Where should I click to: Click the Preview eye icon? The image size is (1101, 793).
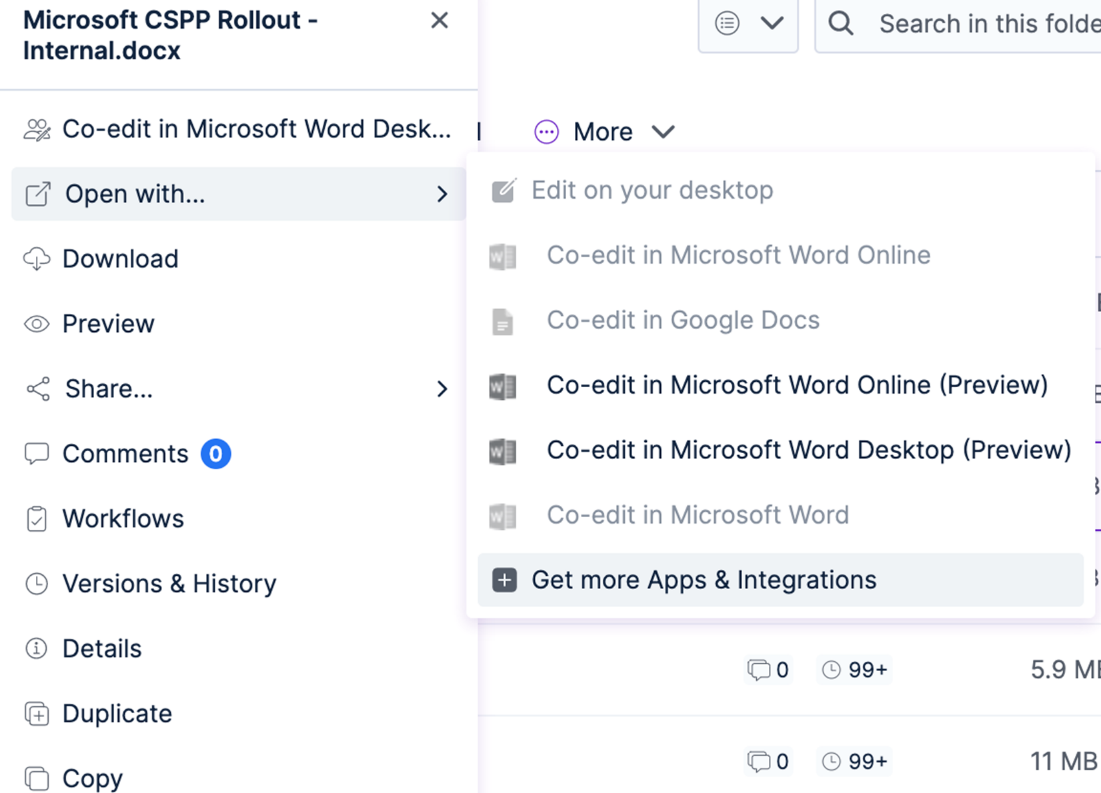click(x=37, y=324)
